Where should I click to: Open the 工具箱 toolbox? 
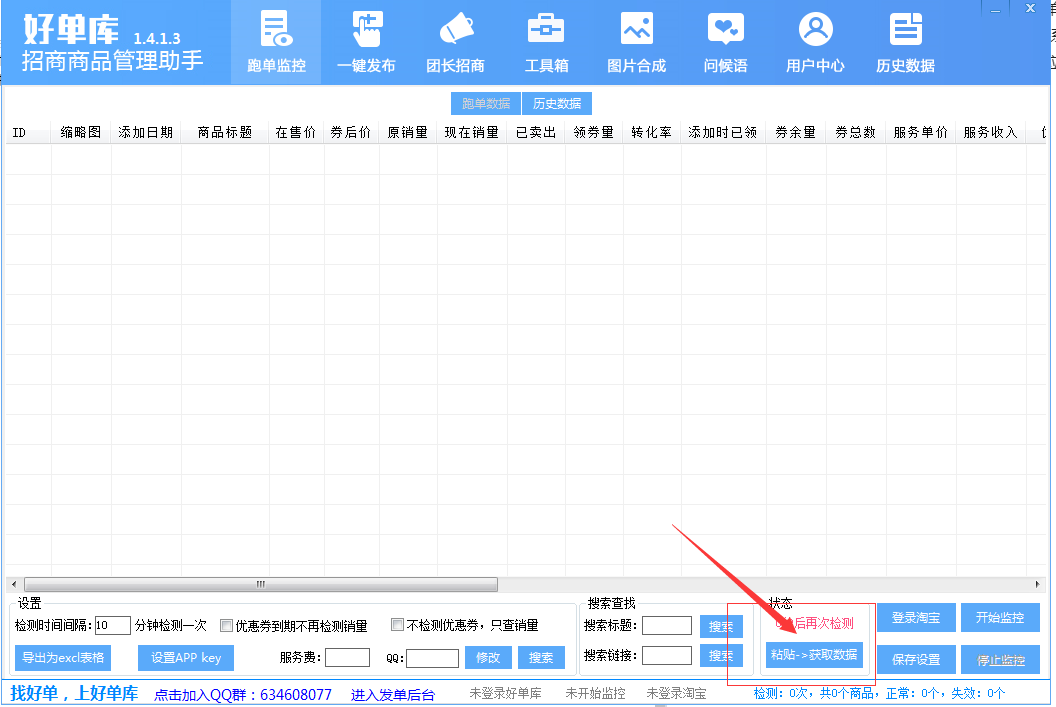click(x=546, y=42)
